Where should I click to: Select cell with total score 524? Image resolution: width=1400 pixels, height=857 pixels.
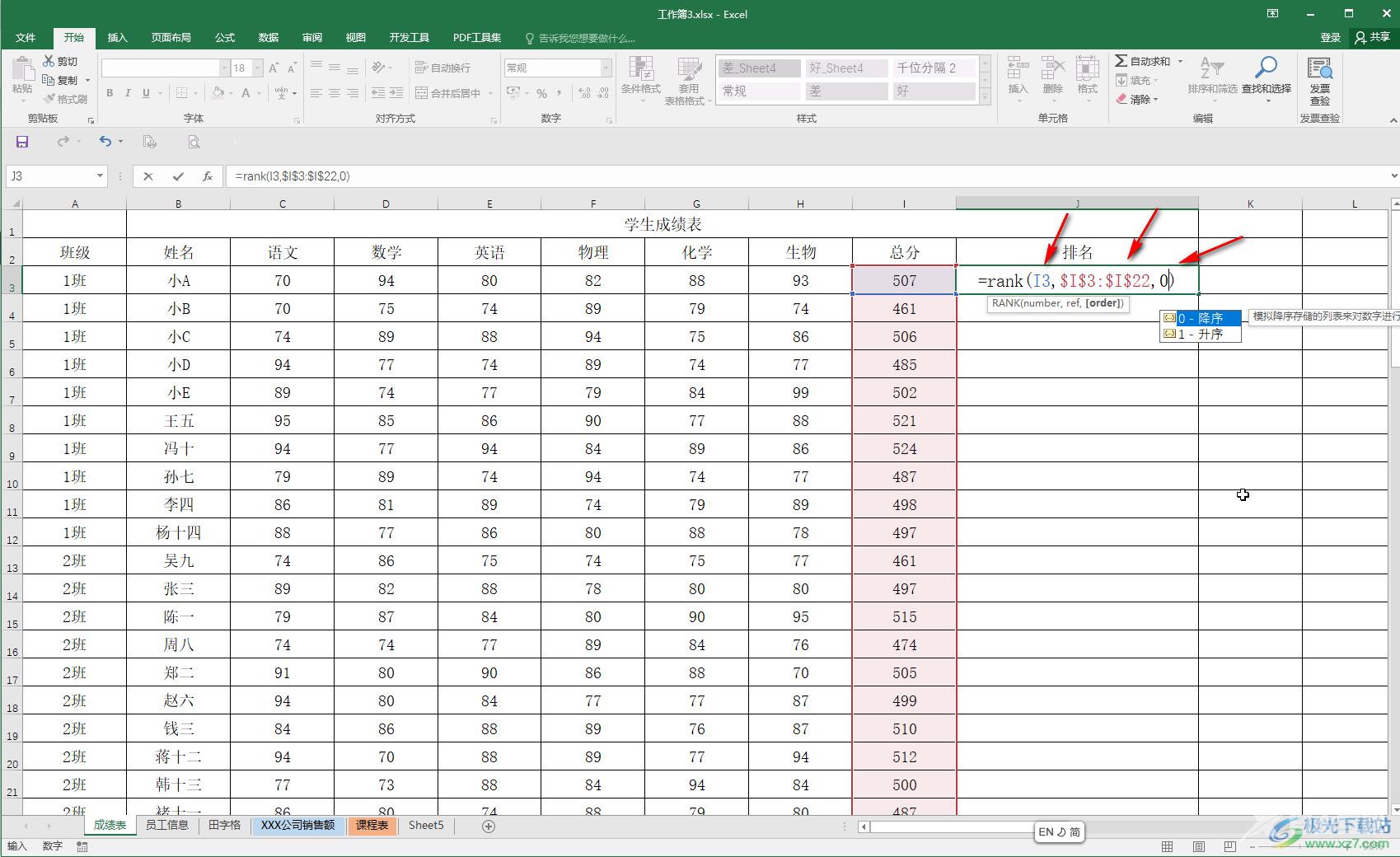click(904, 449)
